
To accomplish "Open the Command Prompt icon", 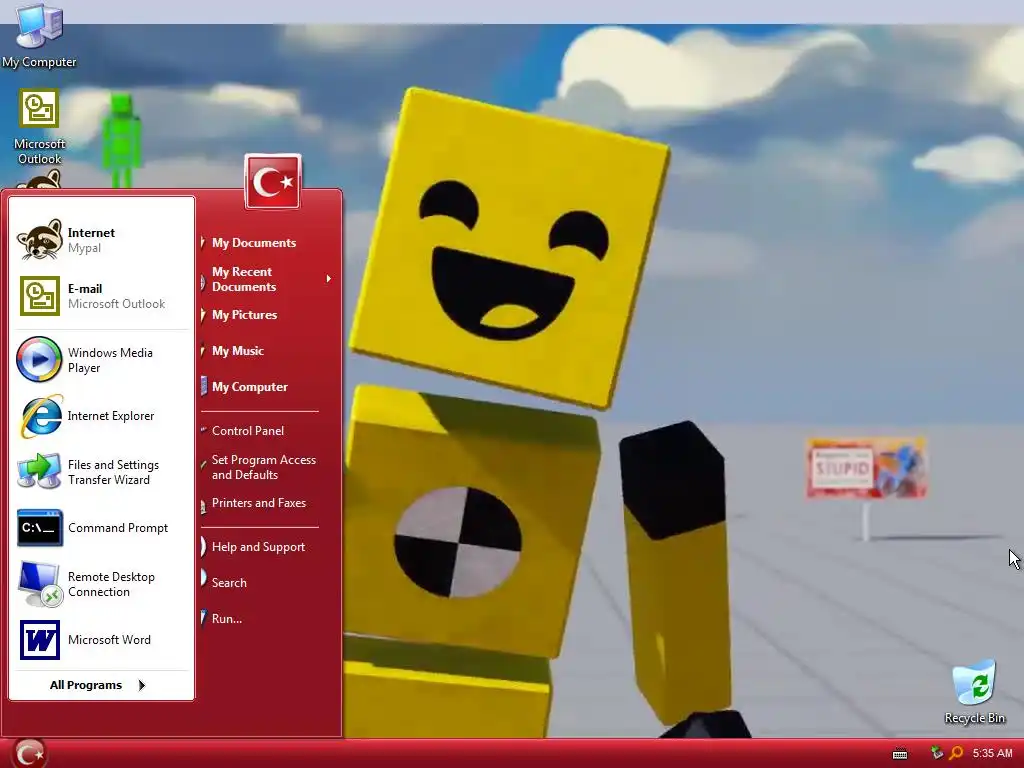I will [40, 528].
